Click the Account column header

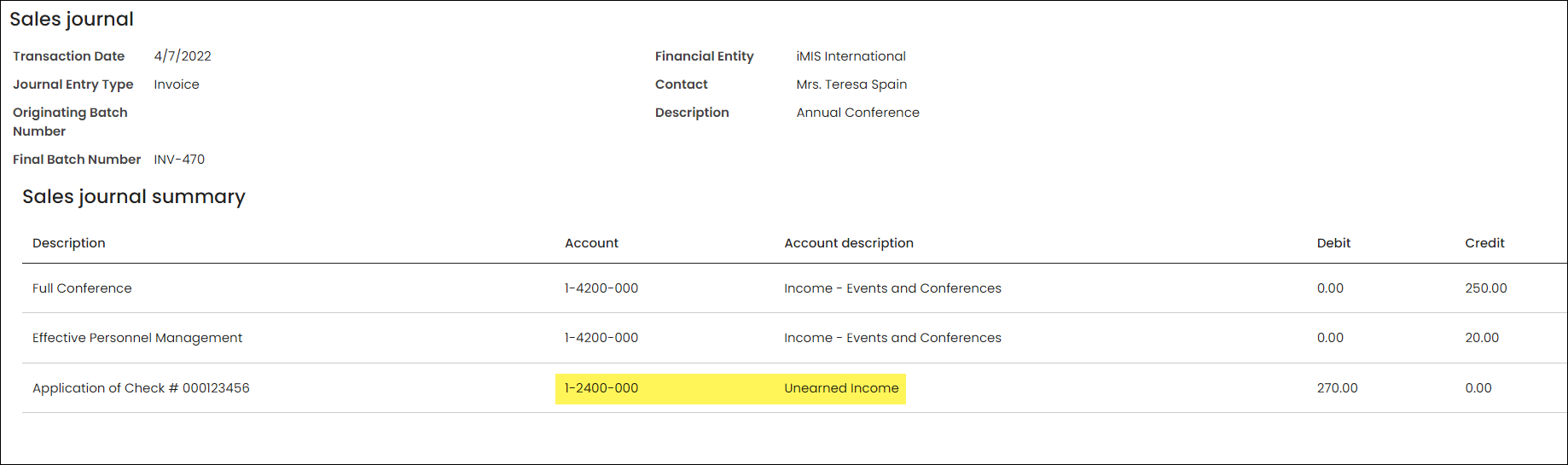point(591,243)
